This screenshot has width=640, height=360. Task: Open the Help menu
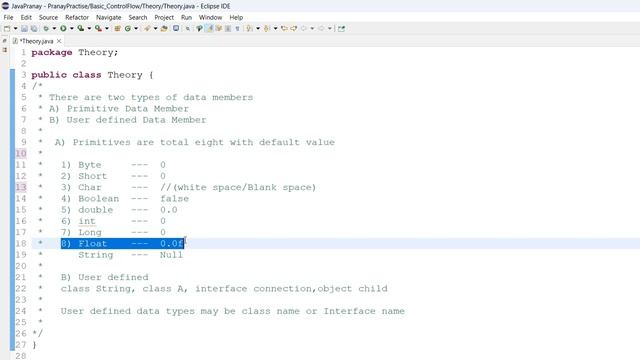tap(236, 18)
